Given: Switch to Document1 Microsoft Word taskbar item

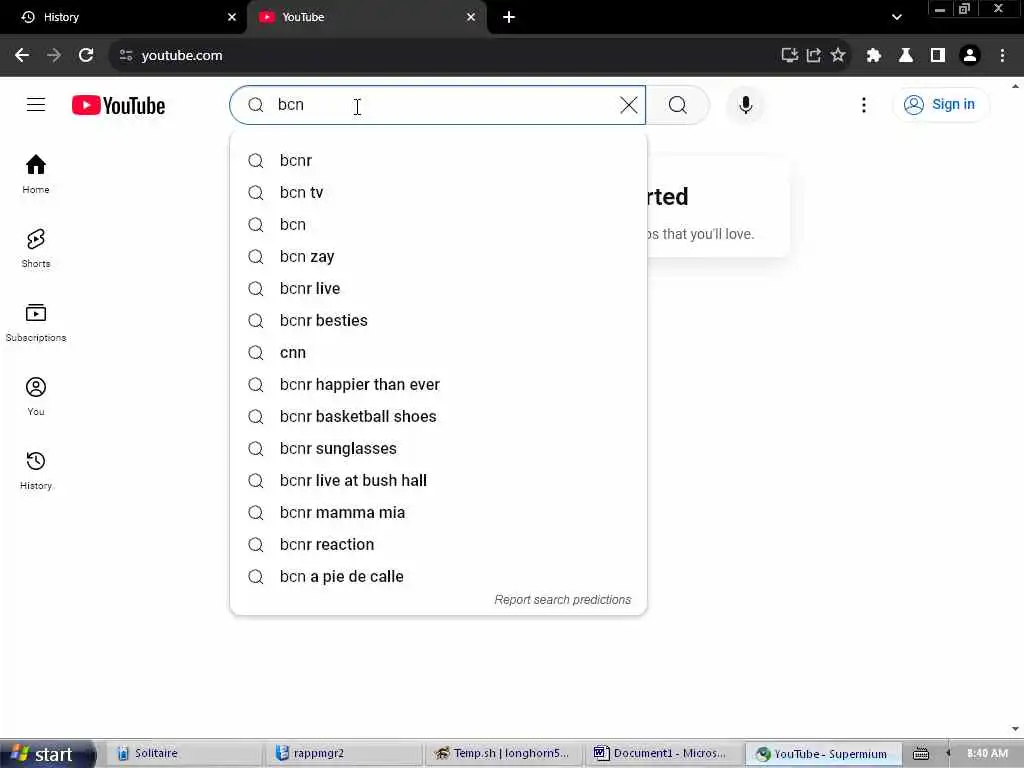Looking at the screenshot, I should tap(664, 754).
